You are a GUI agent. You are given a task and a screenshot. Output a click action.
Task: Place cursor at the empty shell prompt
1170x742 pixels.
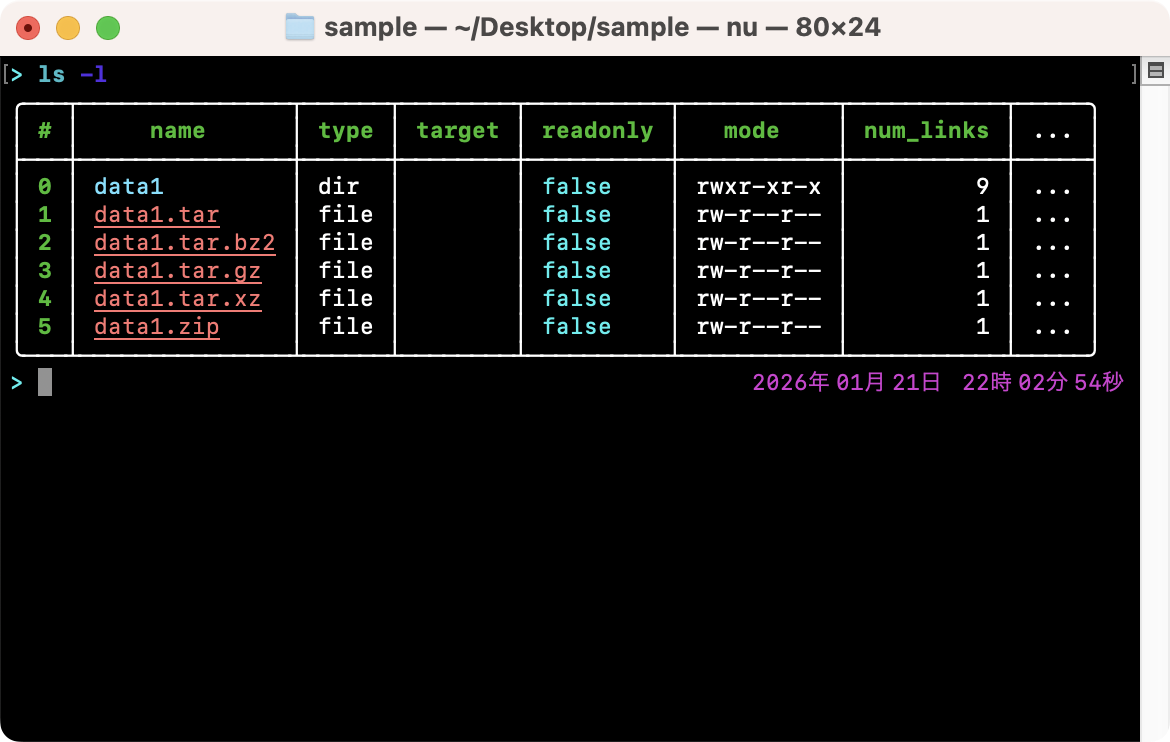tap(44, 382)
